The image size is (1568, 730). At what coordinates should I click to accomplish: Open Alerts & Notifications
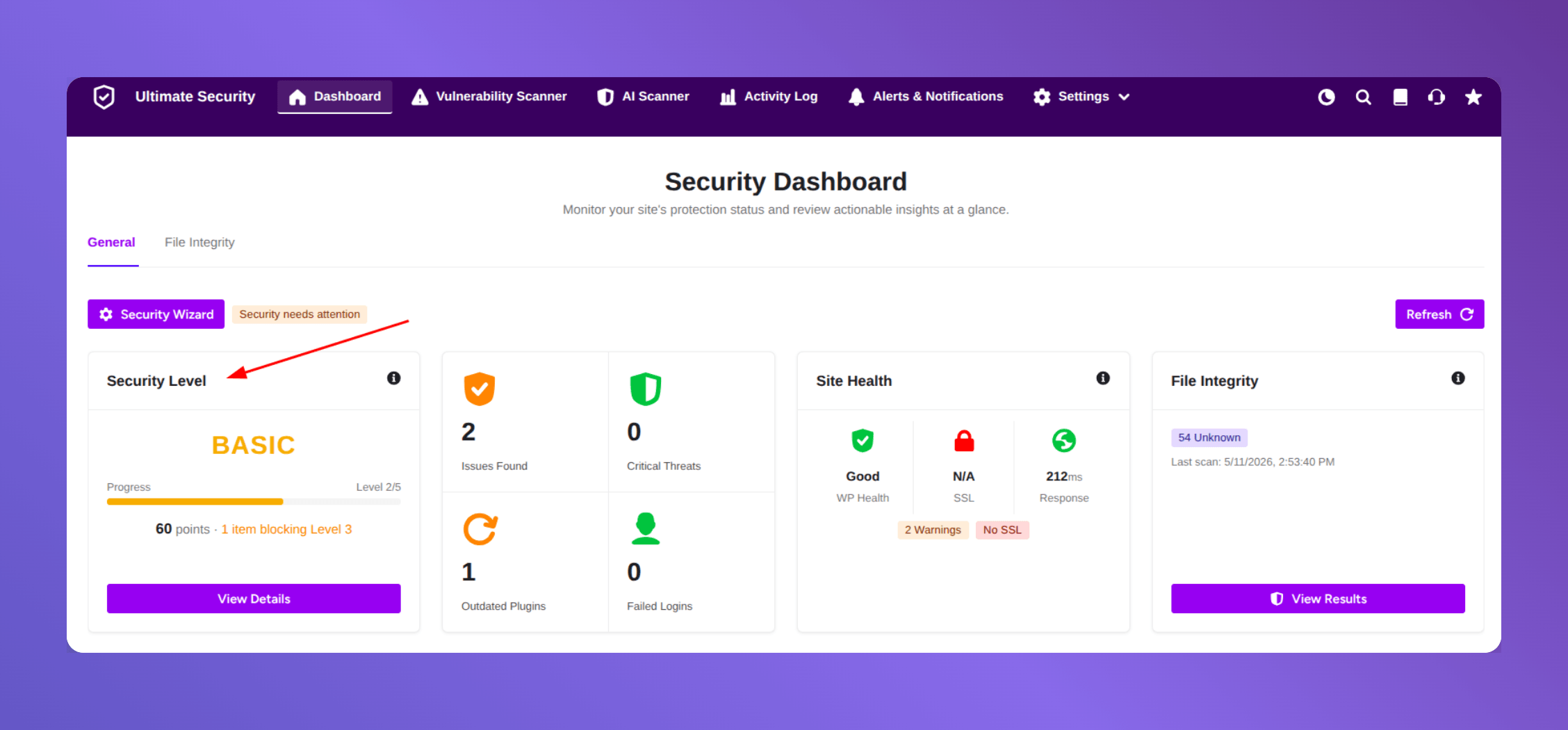[x=926, y=97]
